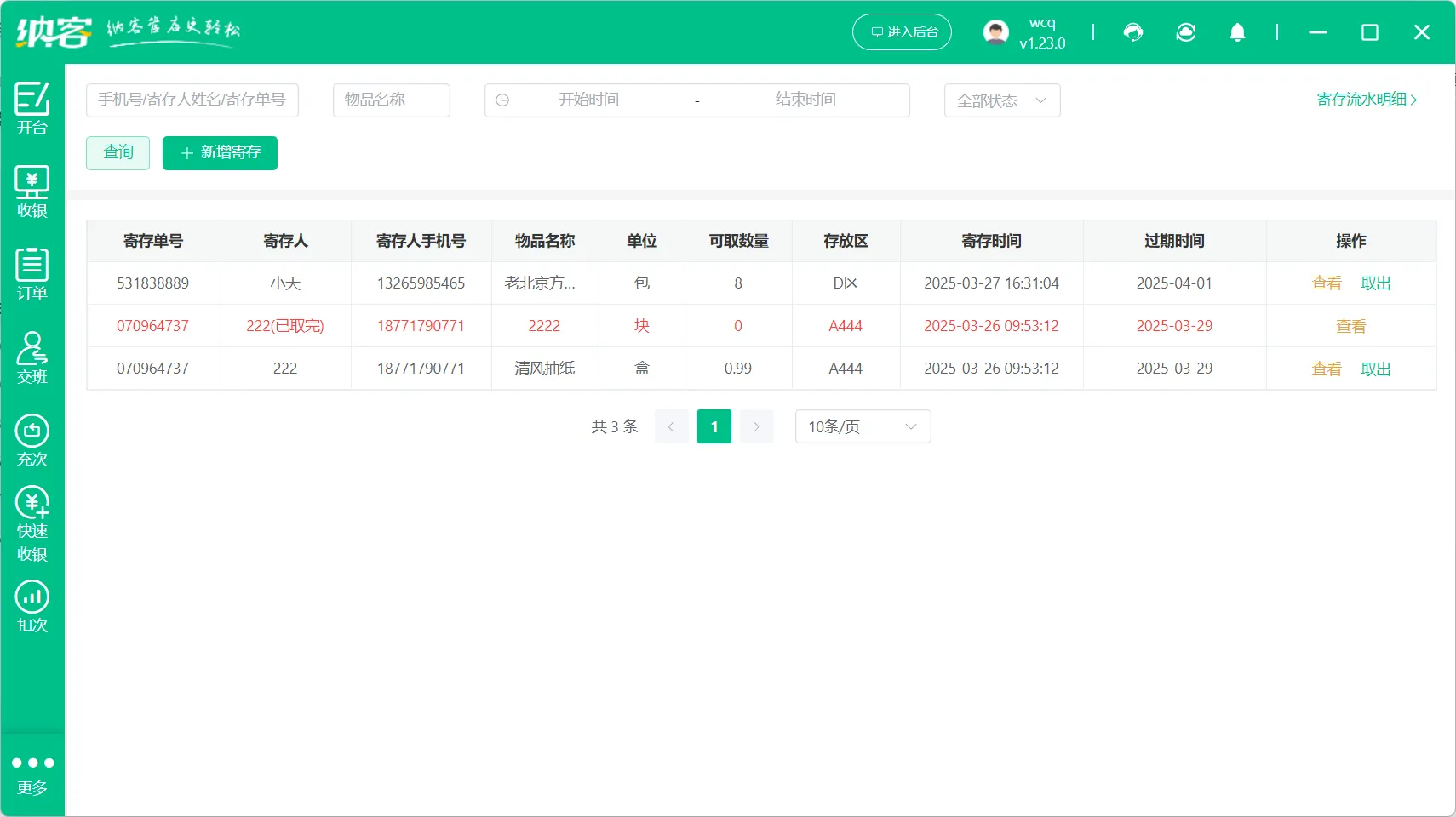Viewport: 1456px width, 817px height.
Task: Go to the previous page arrow
Action: pyautogui.click(x=671, y=426)
